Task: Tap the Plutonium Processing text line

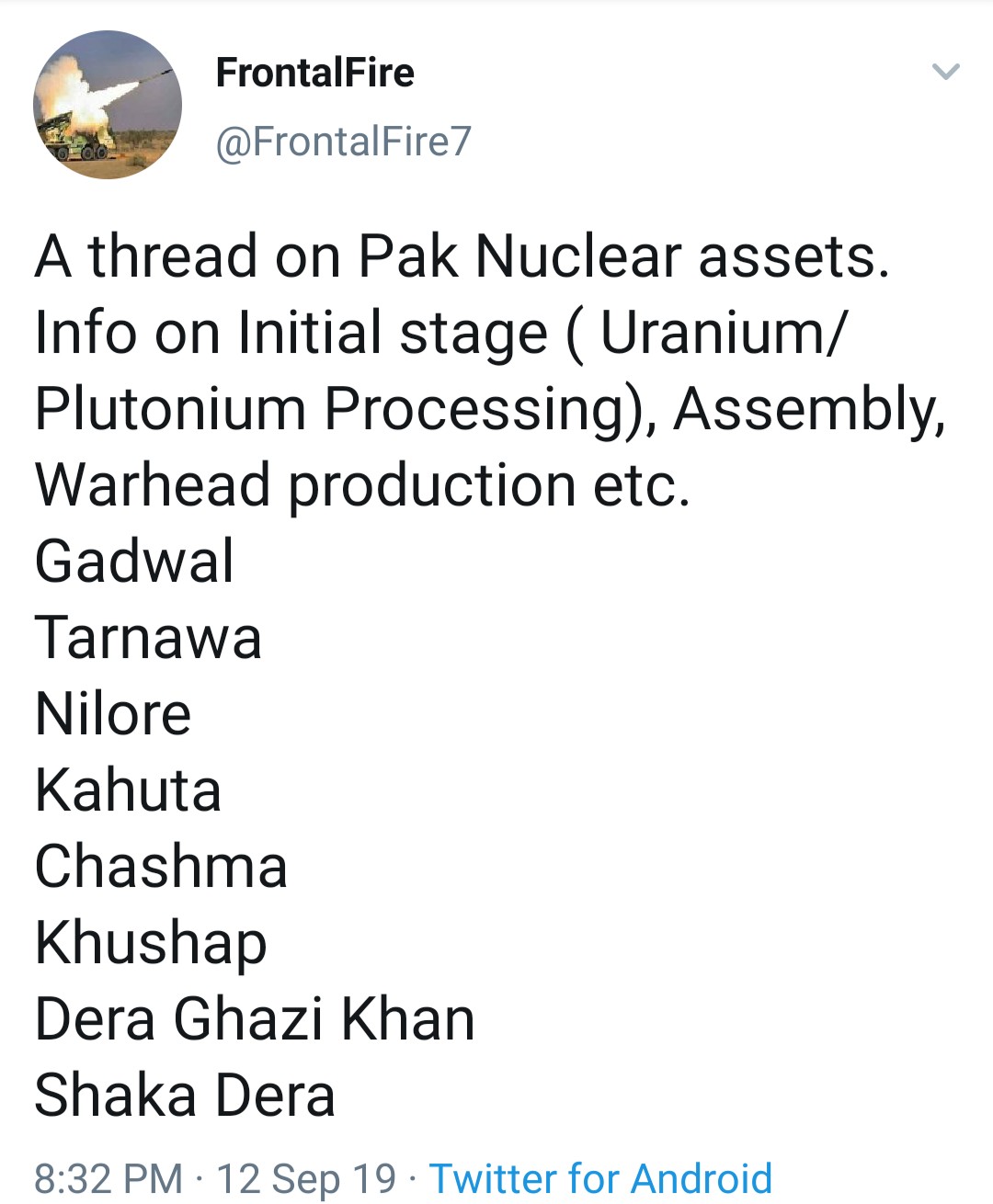Action: (490, 409)
